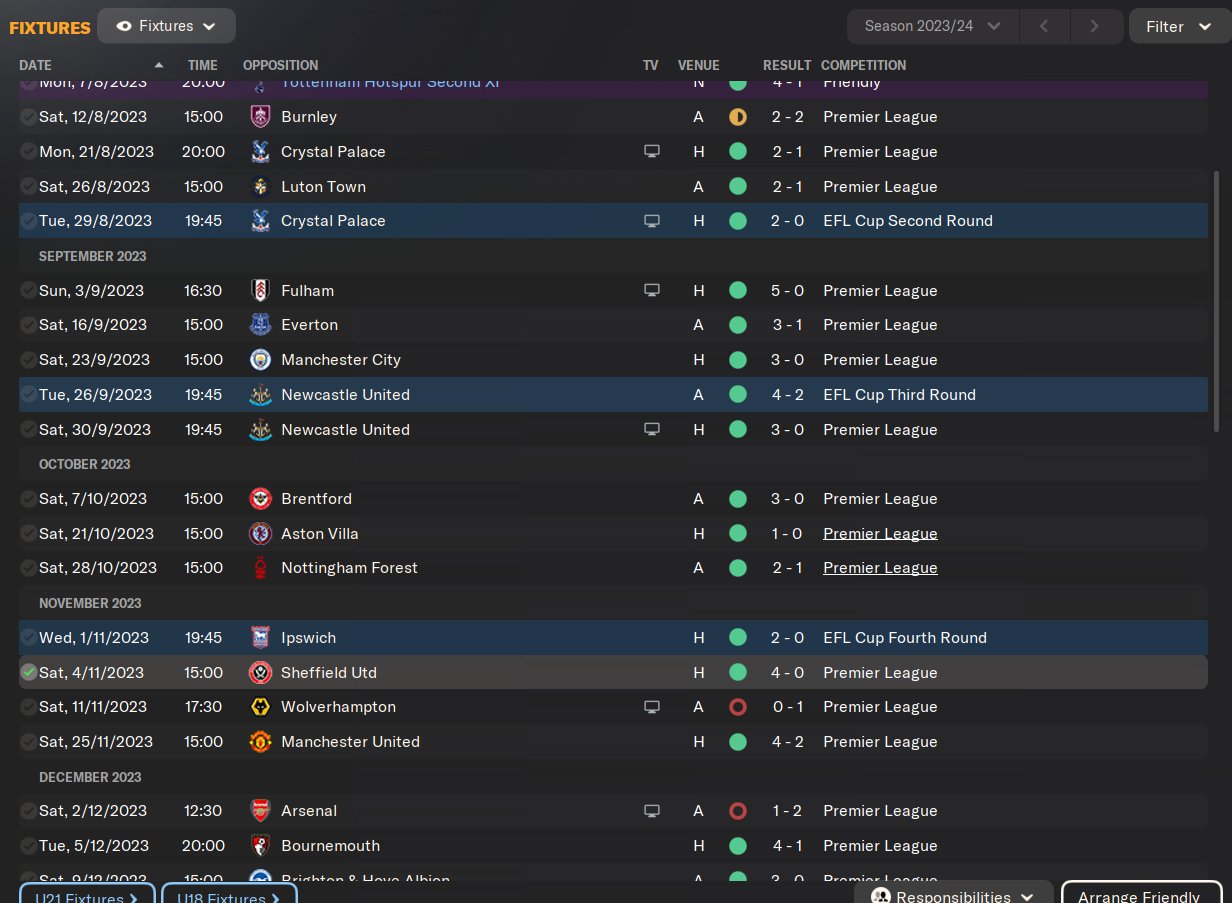The height and width of the screenshot is (903, 1232).
Task: Click the Fulham club crest
Action: pos(260,291)
